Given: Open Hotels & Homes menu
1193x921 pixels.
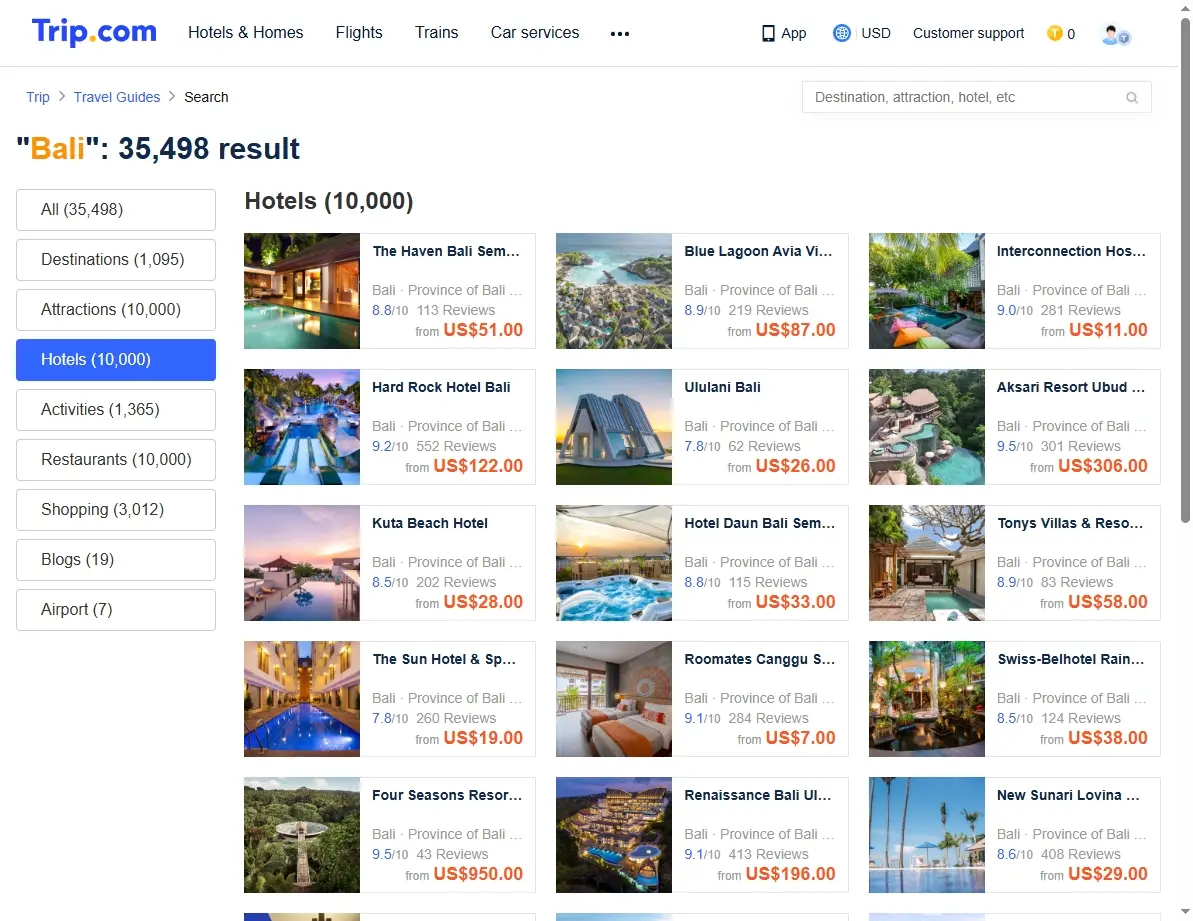Looking at the screenshot, I should [246, 33].
